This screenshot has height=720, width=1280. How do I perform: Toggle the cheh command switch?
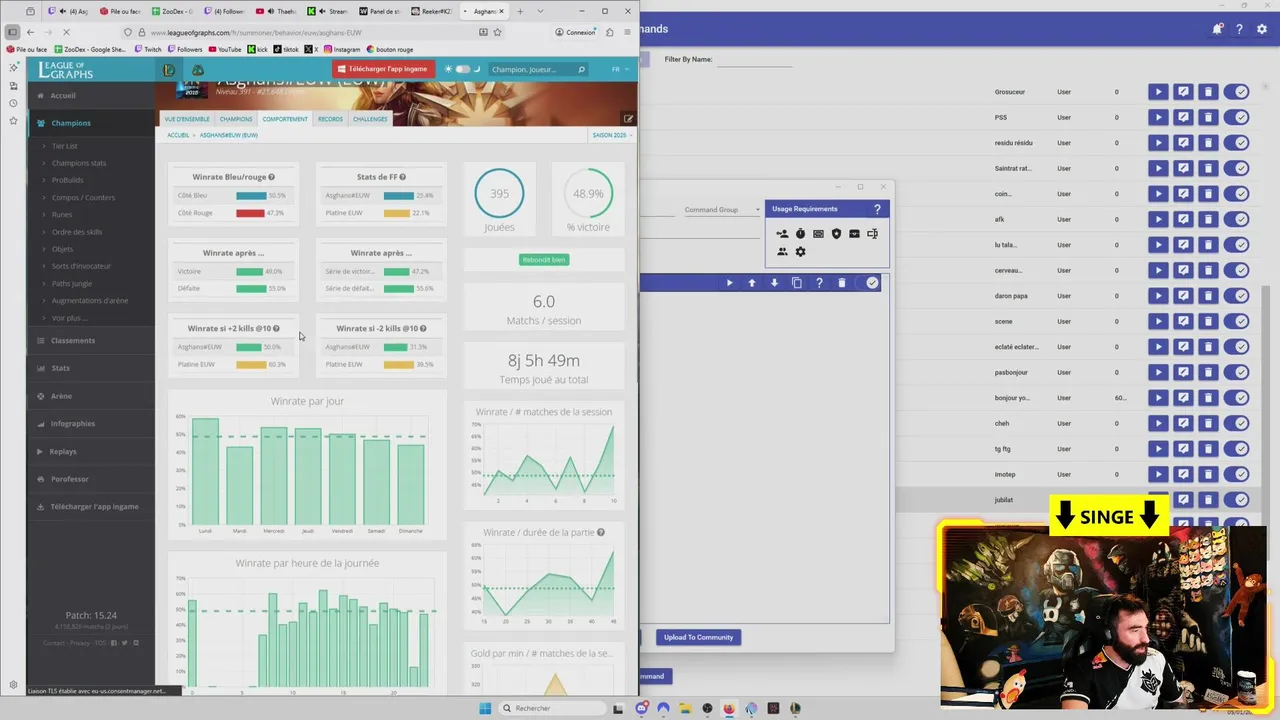point(1237,423)
